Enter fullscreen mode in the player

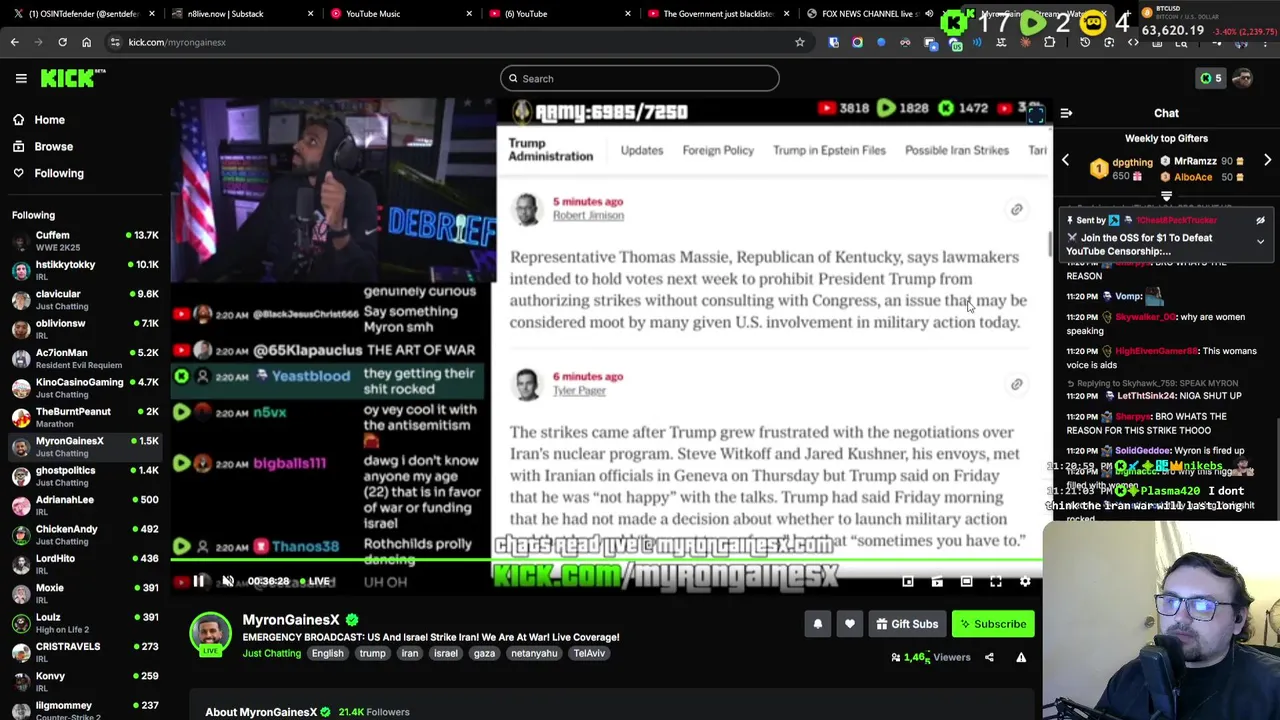point(996,581)
